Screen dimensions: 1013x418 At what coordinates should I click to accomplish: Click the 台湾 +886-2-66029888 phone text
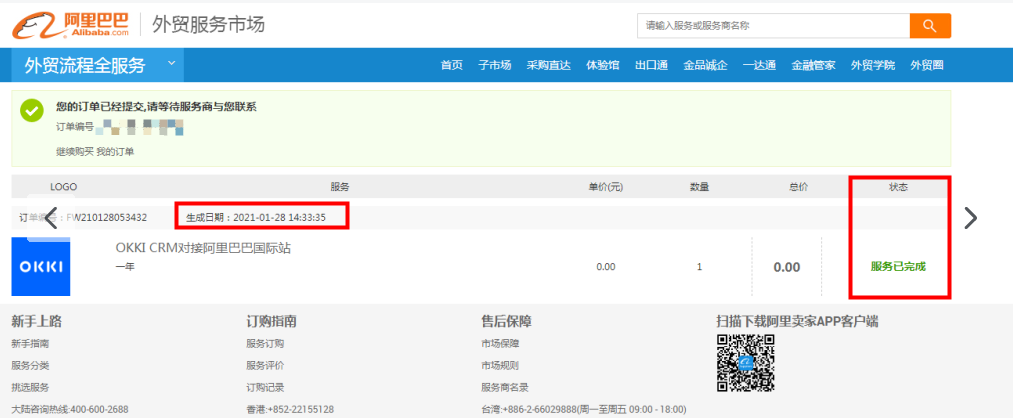tap(583, 410)
